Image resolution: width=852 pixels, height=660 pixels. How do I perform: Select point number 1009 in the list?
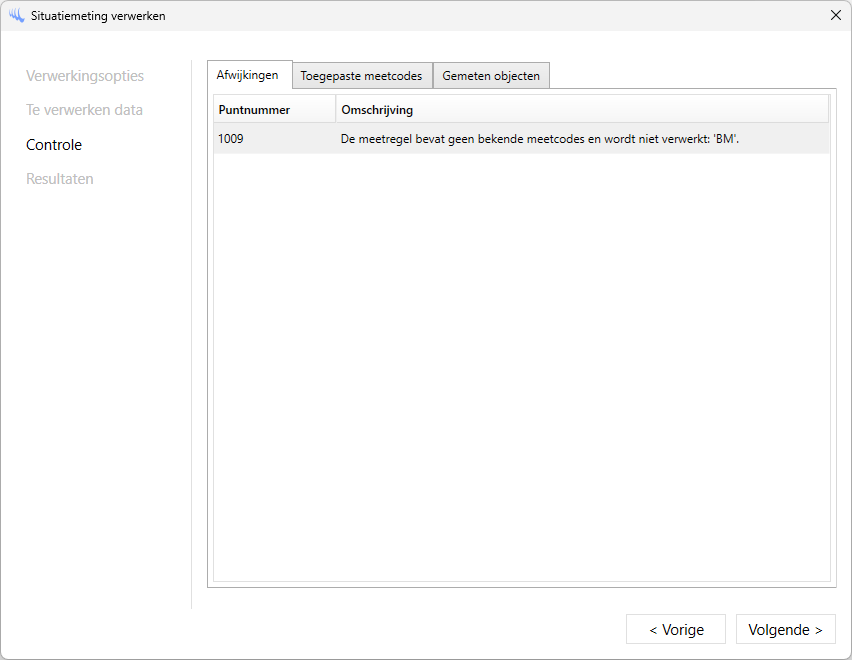(231, 139)
